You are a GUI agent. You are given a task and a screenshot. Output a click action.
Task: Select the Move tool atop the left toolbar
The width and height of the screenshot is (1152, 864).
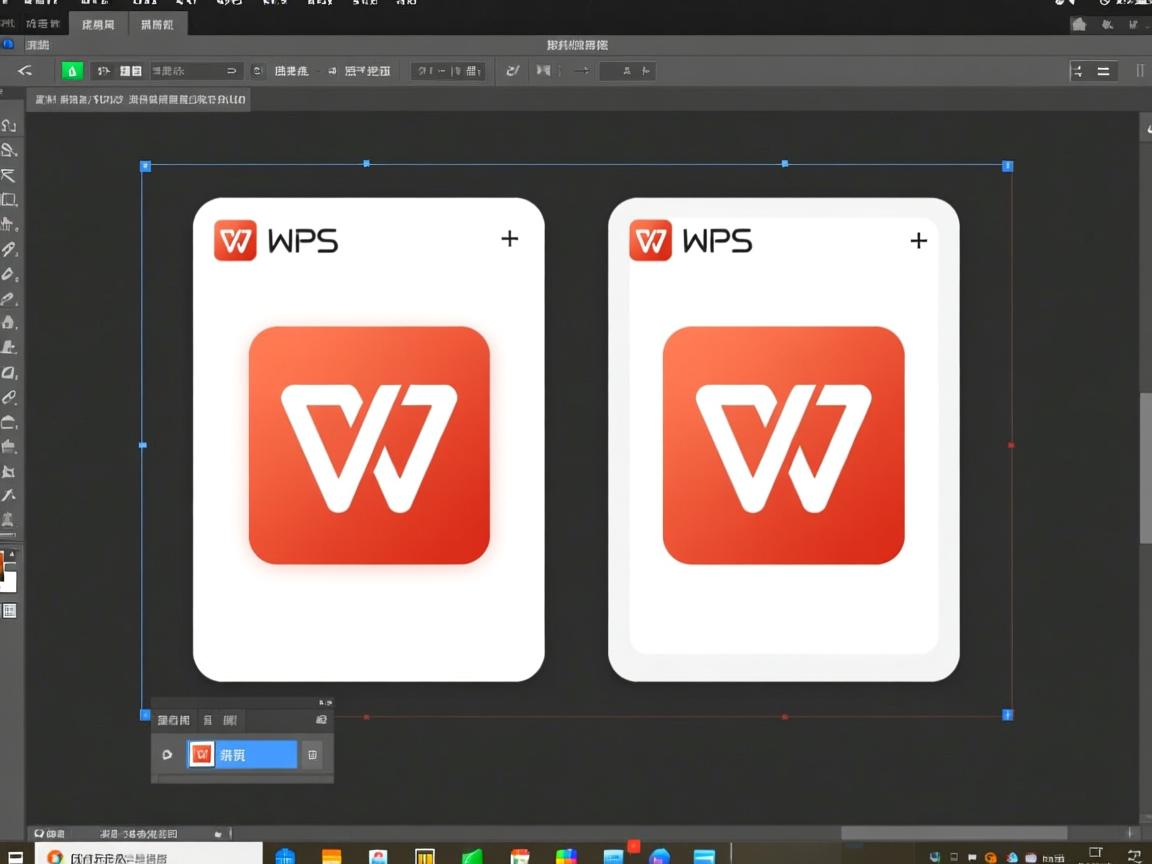(x=10, y=124)
